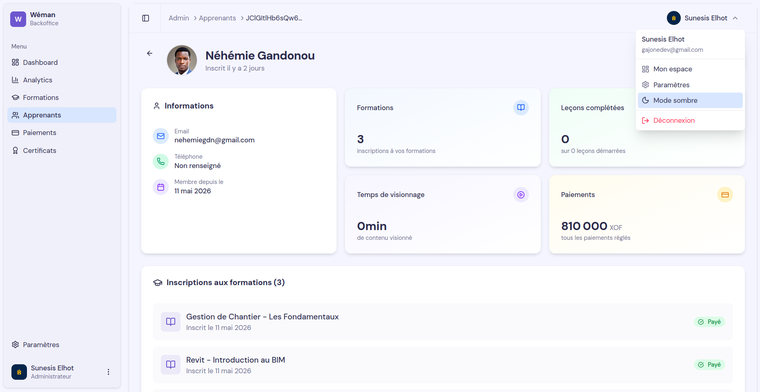The image size is (760, 392).
Task: Click the Formations book icon in stats card
Action: pos(521,108)
